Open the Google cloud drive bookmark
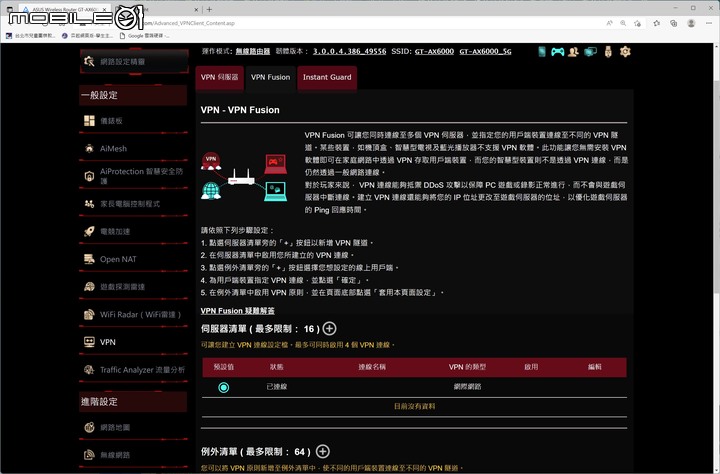The height and width of the screenshot is (474, 720). point(144,35)
